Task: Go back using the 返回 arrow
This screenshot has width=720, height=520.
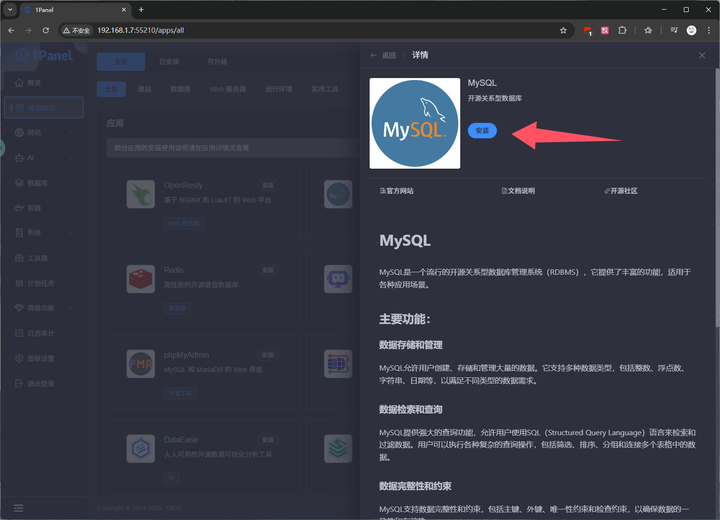Action: [x=383, y=55]
